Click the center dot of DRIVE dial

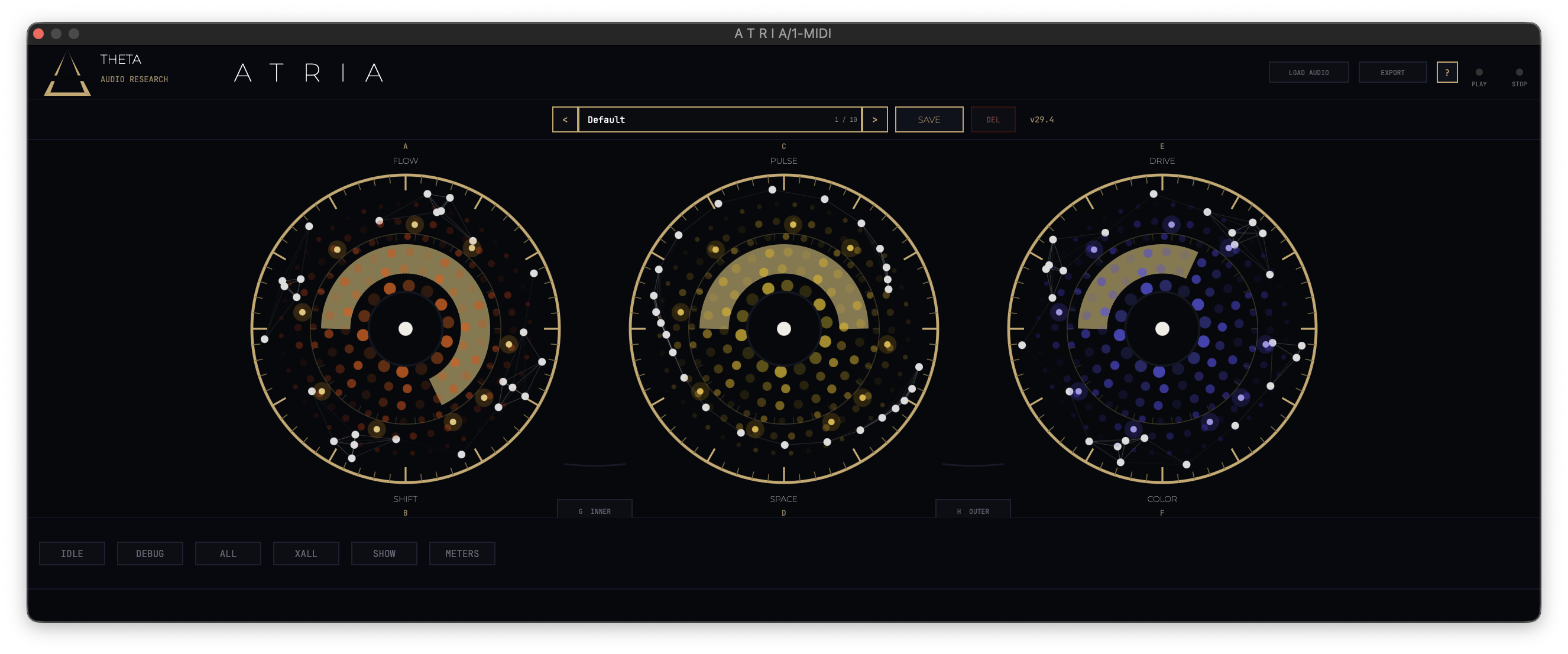point(1162,329)
